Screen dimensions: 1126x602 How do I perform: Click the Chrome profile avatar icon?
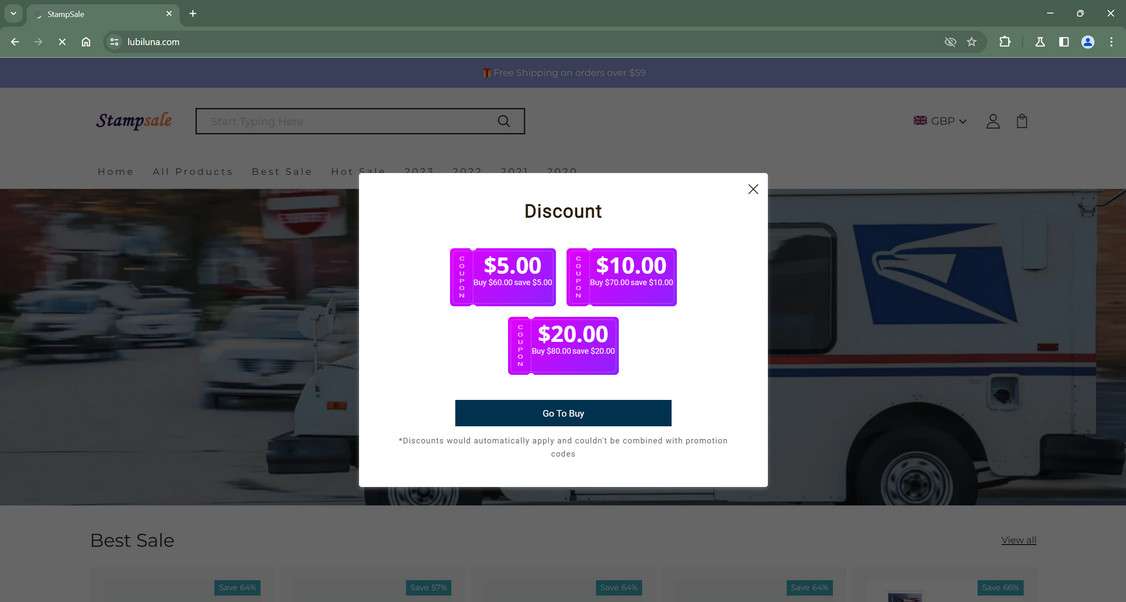(x=1087, y=42)
